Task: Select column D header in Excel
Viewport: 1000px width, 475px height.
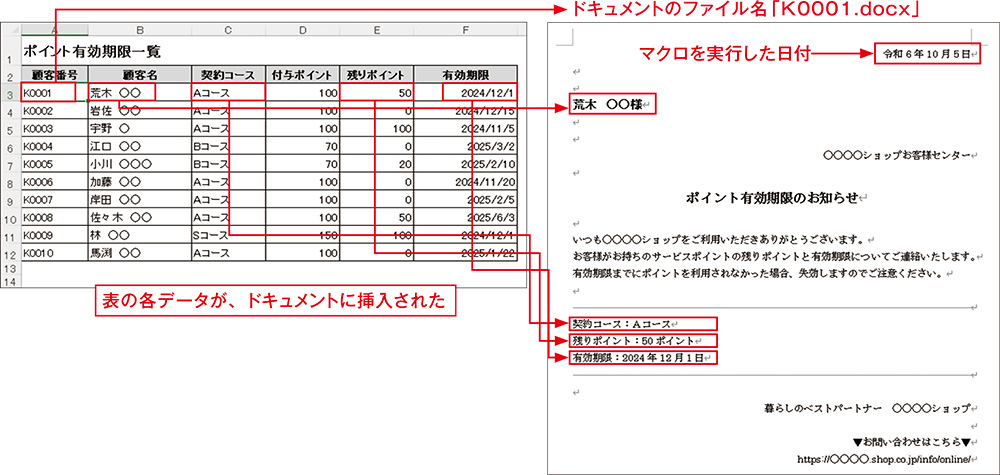Action: click(x=303, y=30)
